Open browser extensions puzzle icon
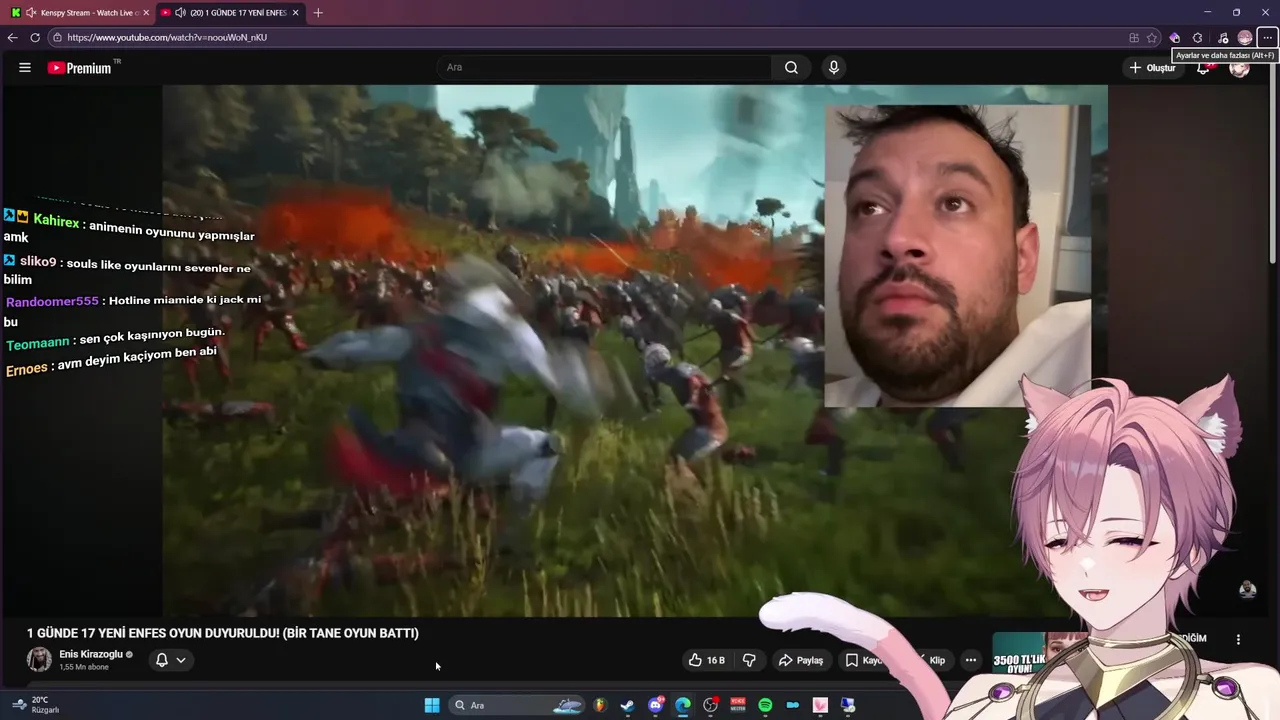This screenshot has height=720, width=1280. click(x=1198, y=38)
